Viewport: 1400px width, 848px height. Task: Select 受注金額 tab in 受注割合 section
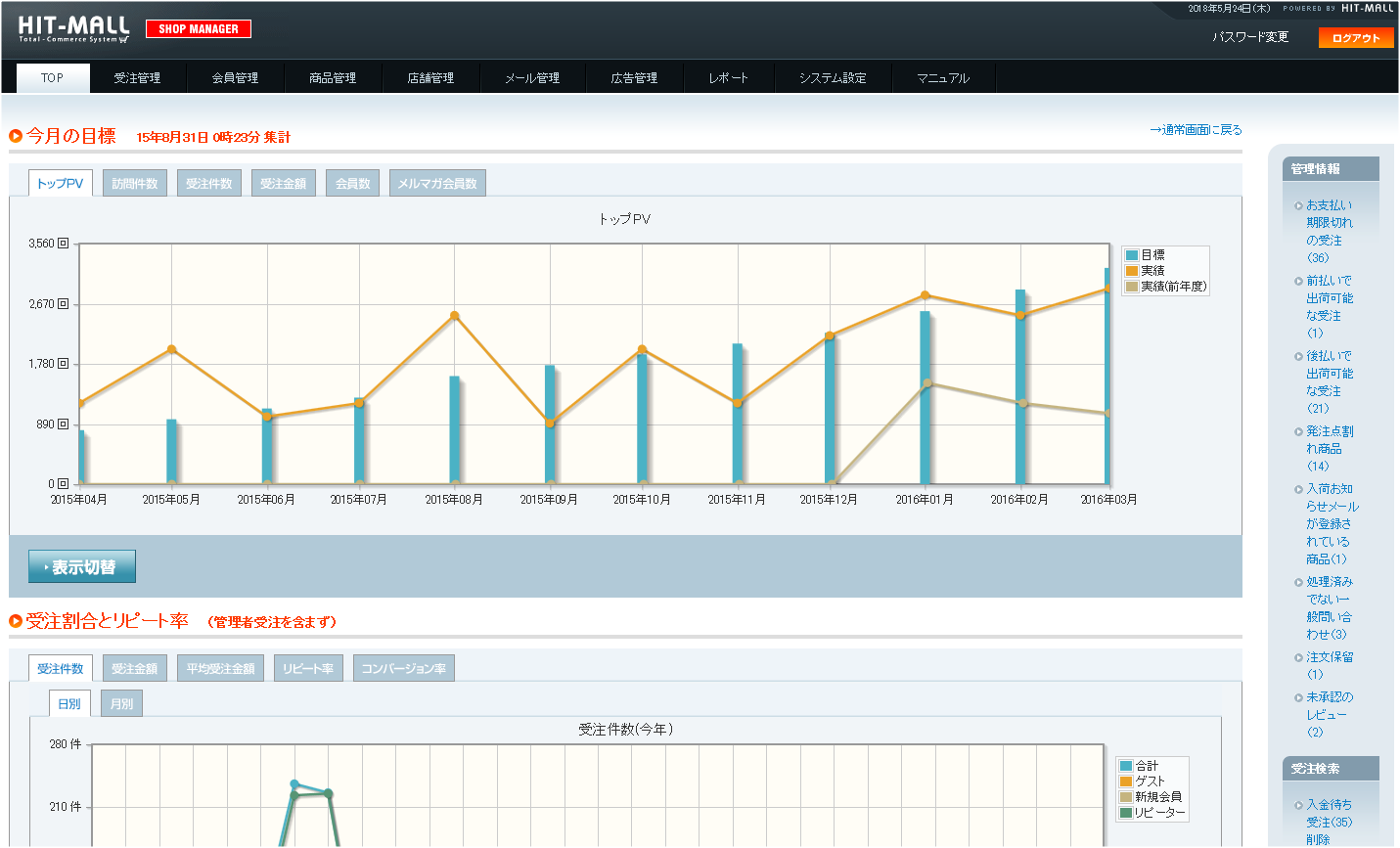[135, 668]
